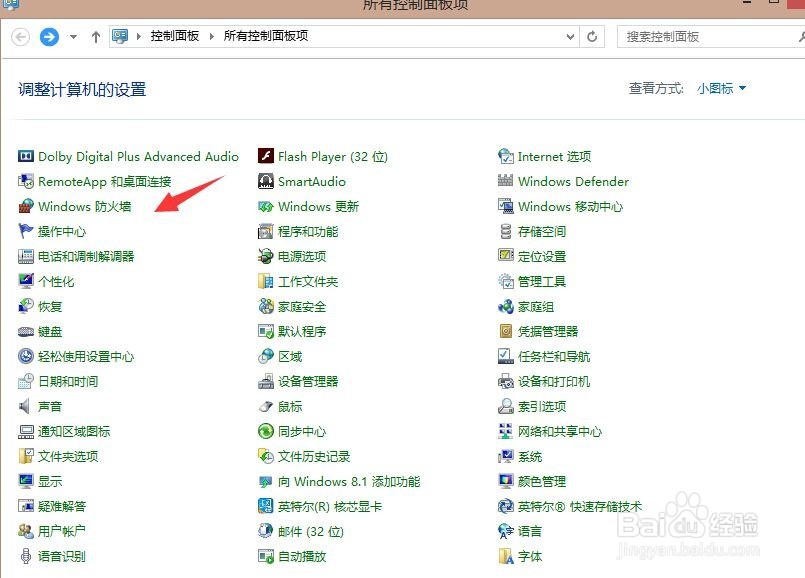
Task: Open the 疑难解答 link
Action: click(62, 507)
